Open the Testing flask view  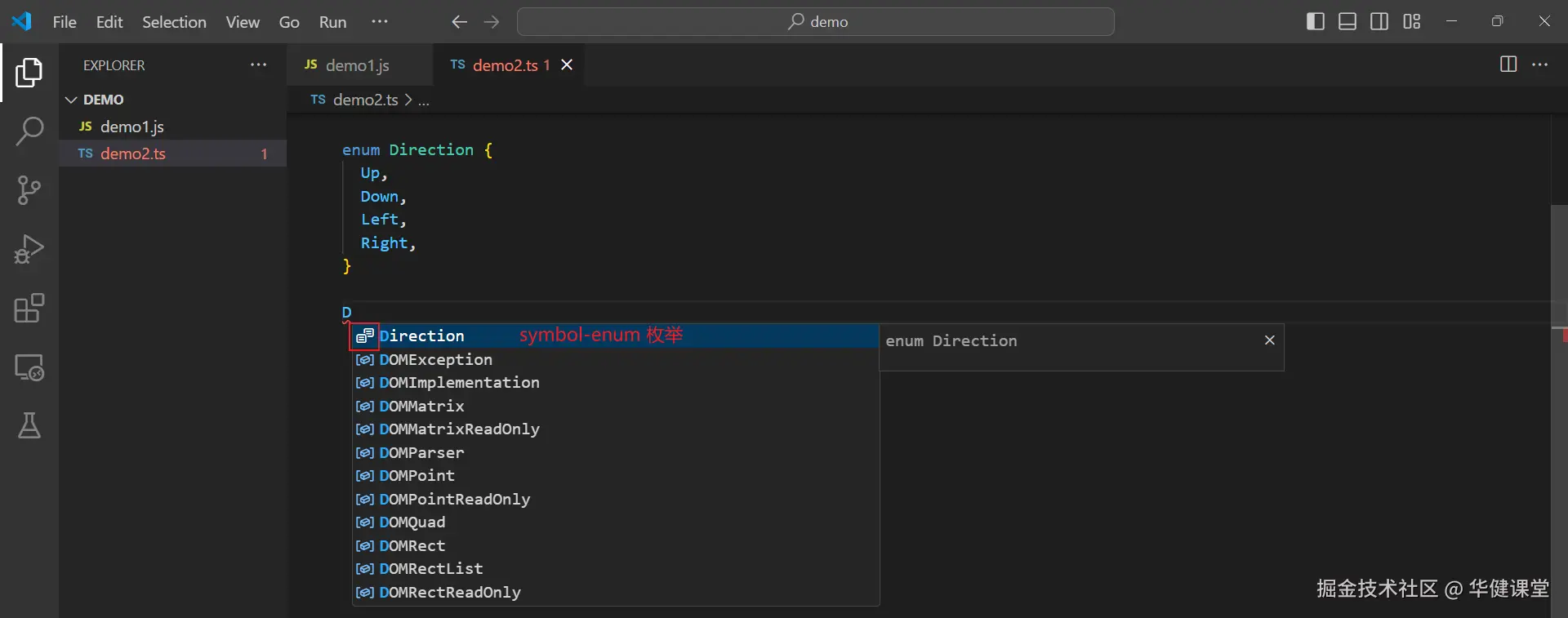29,425
